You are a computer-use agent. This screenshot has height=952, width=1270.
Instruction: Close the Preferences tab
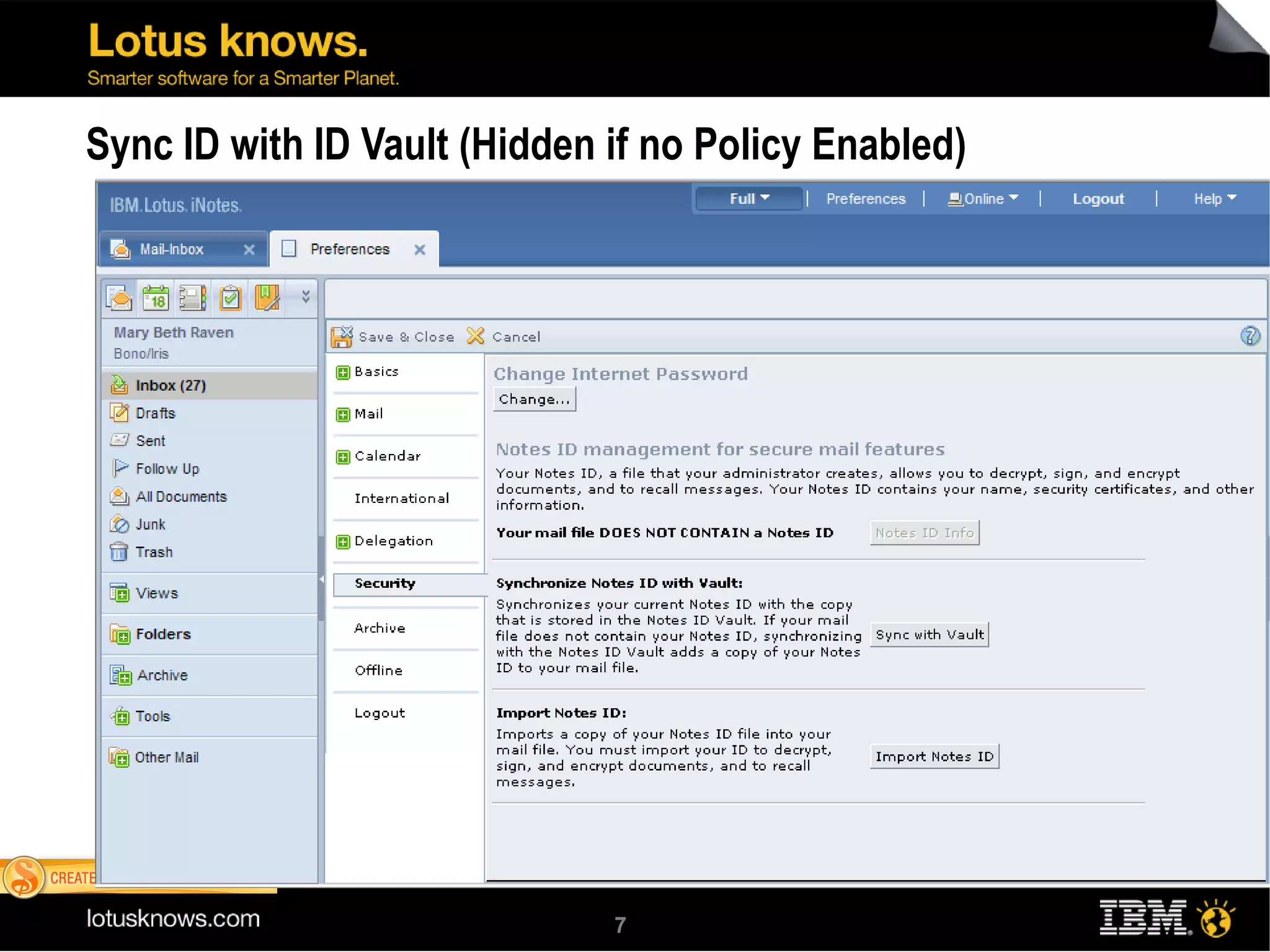coord(420,249)
